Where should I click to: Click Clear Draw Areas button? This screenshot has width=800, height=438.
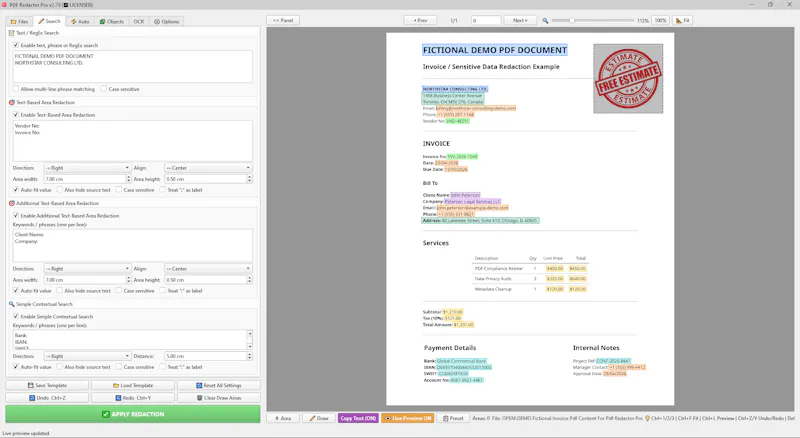point(218,398)
